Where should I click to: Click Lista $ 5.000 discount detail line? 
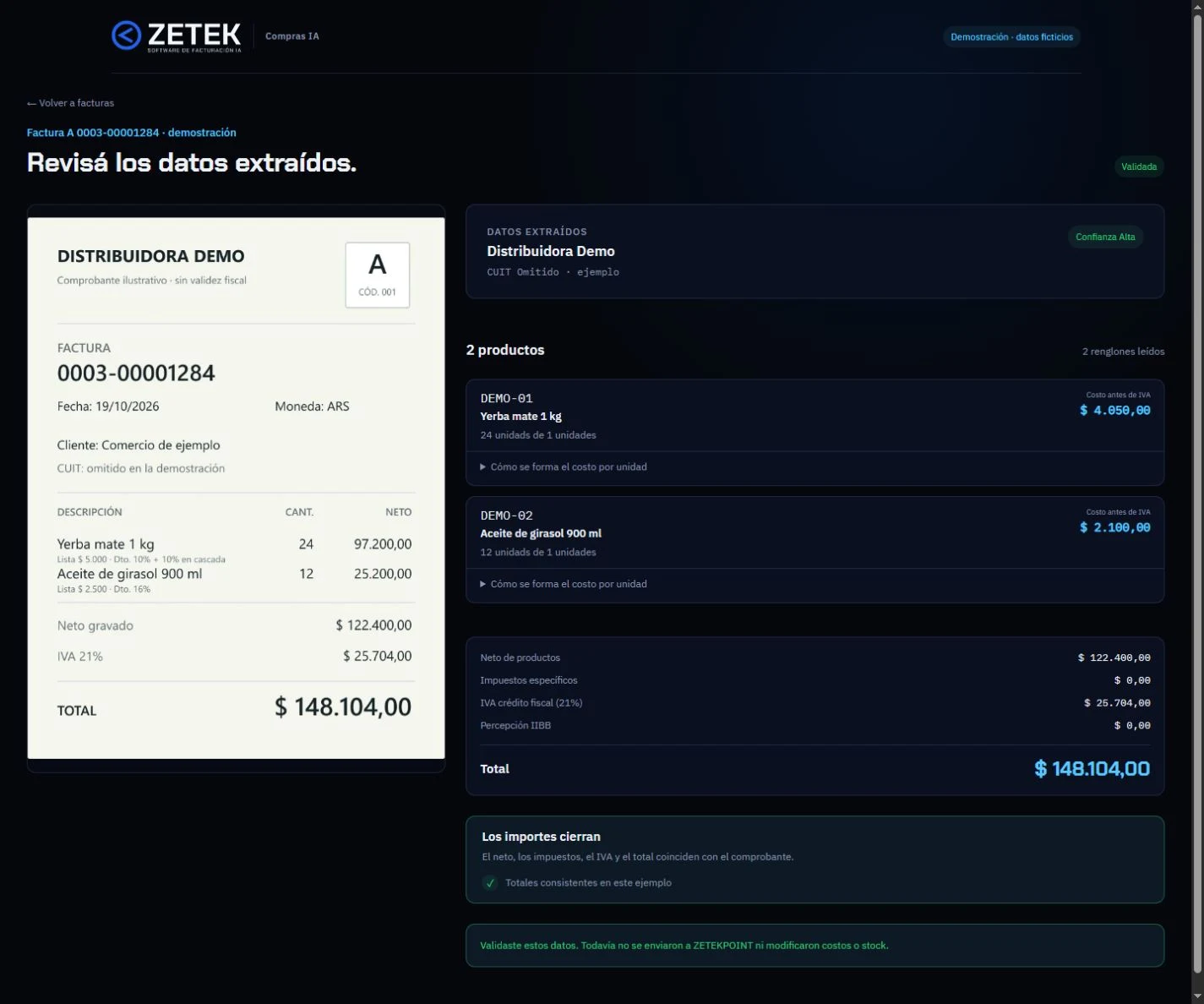pyautogui.click(x=141, y=559)
